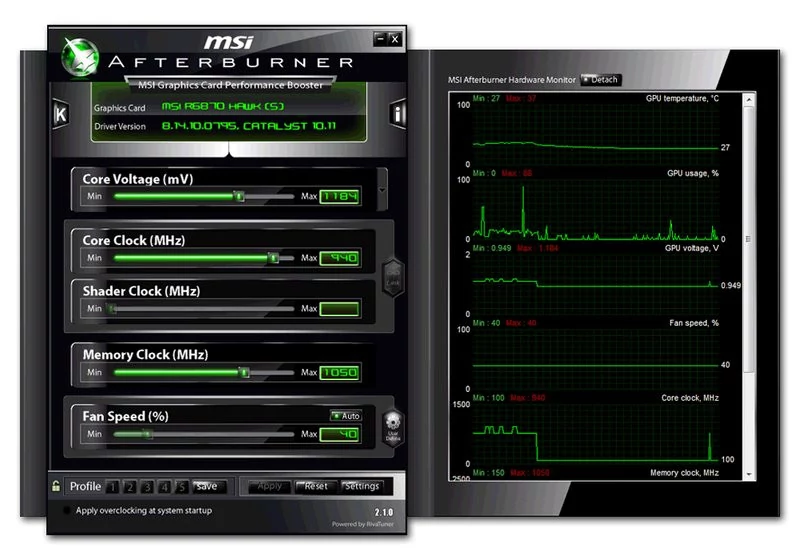This screenshot has width=800, height=560.
Task: Click the Core Clock value field 940
Action: click(x=340, y=258)
